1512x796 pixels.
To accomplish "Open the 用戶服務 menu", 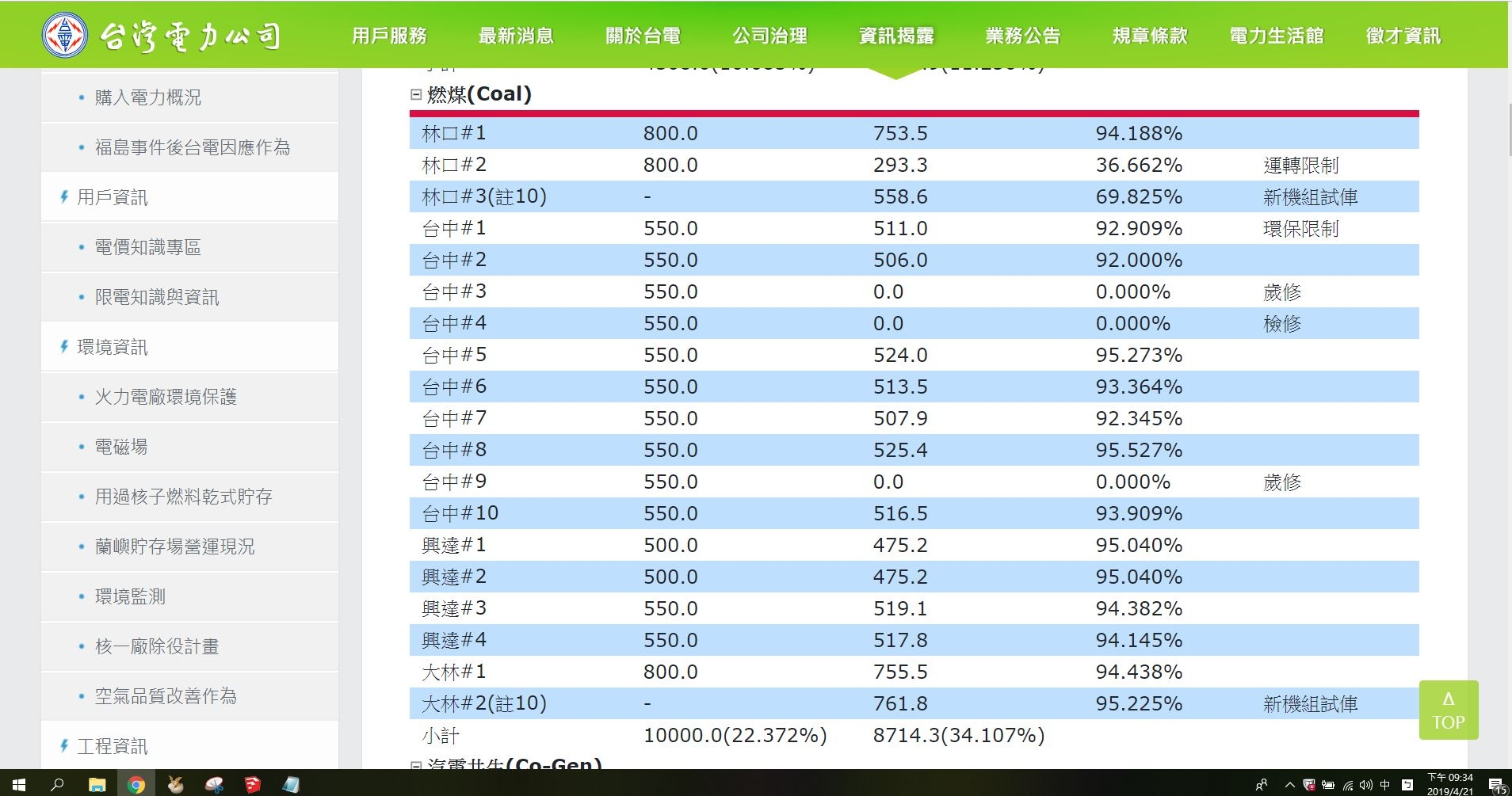I will (389, 36).
